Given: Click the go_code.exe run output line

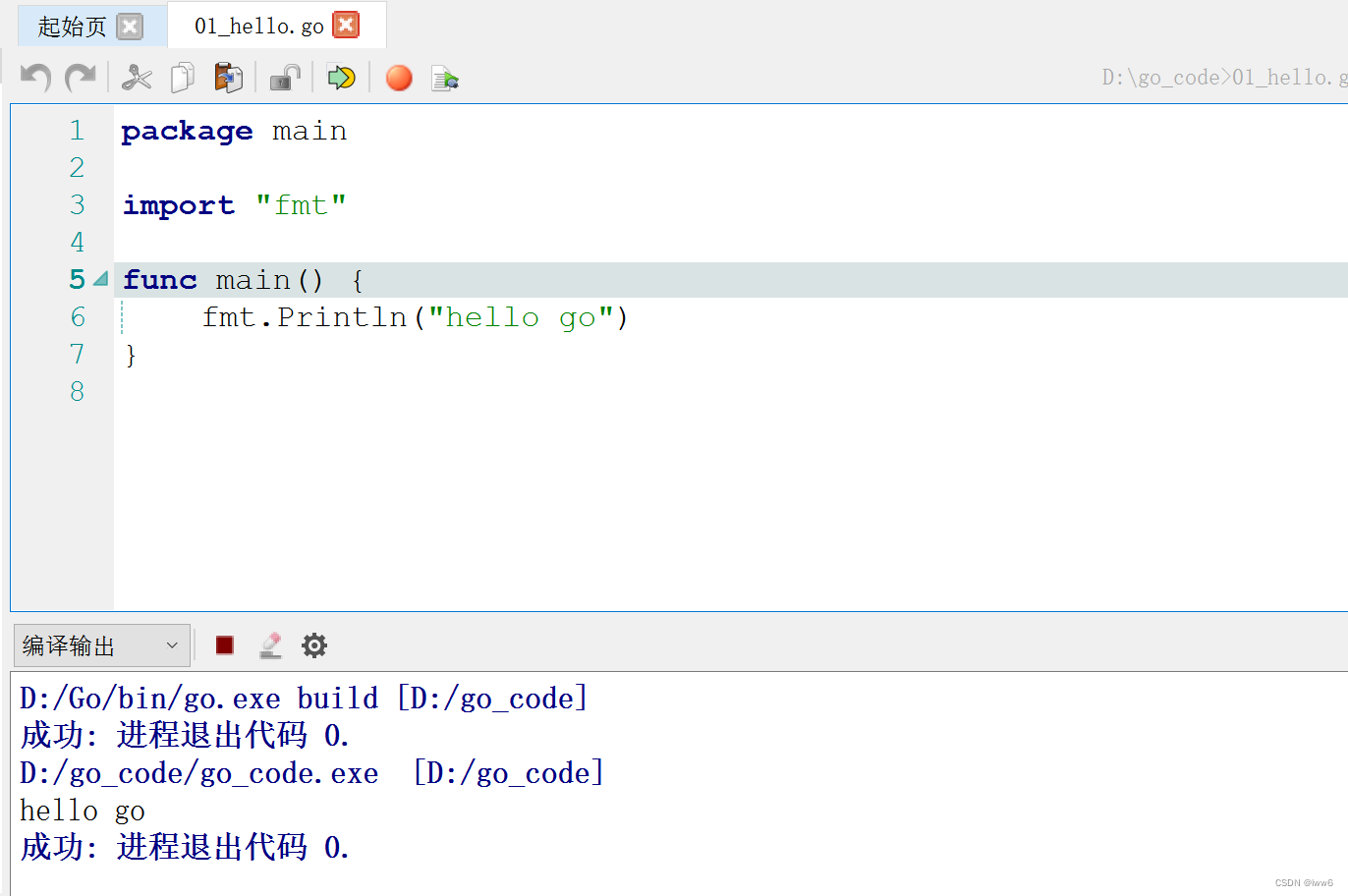Looking at the screenshot, I should (311, 773).
